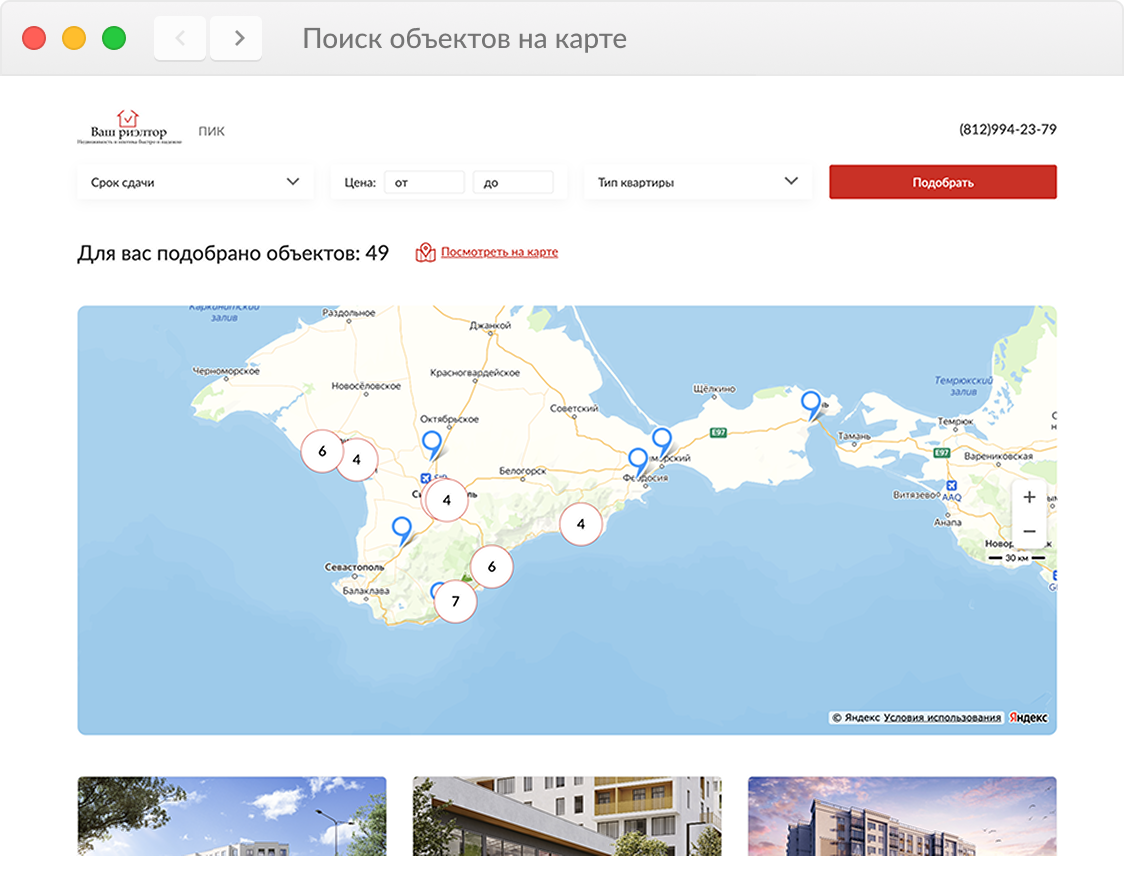Open the middle building photo thumbnail
Viewport: 1124px width, 876px height.
[567, 816]
